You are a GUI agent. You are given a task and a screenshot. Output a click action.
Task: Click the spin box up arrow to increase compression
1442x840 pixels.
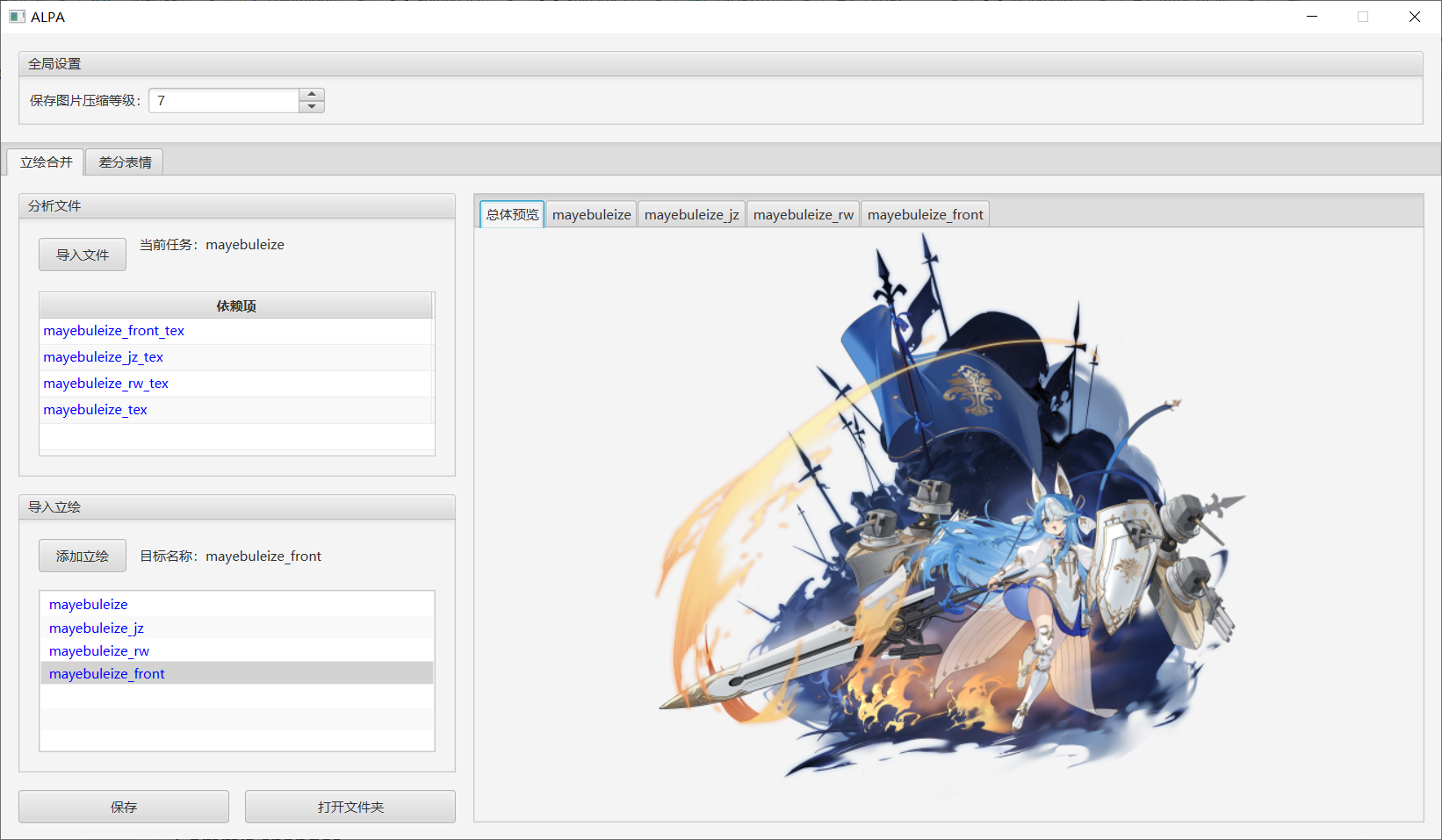(x=312, y=93)
